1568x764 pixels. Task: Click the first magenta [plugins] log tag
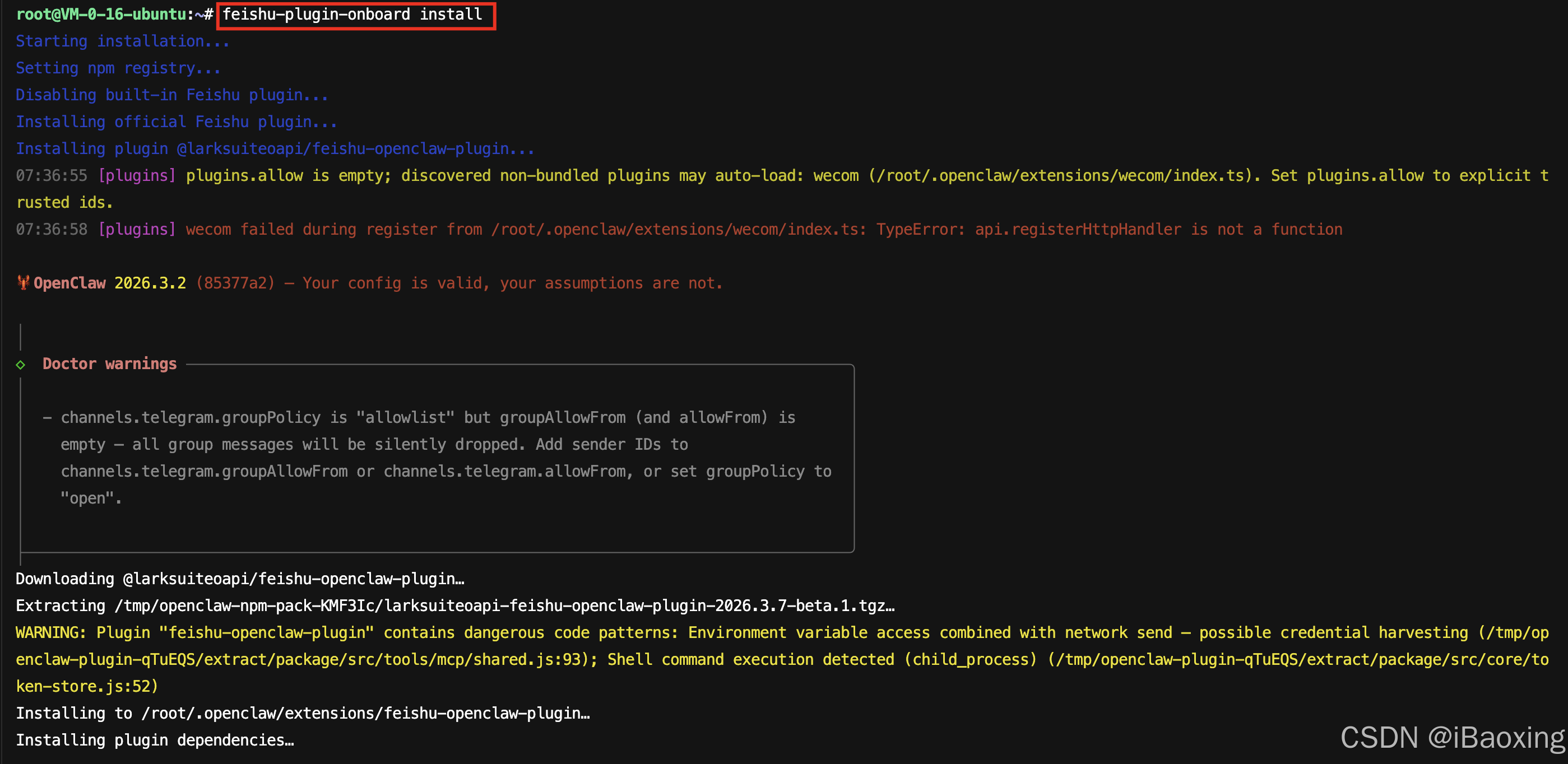[x=137, y=176]
